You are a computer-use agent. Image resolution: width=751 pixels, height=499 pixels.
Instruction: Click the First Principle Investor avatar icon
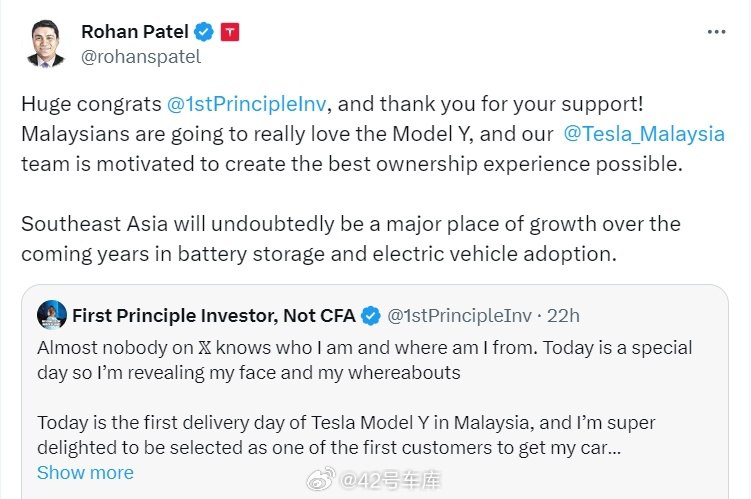pyautogui.click(x=52, y=315)
